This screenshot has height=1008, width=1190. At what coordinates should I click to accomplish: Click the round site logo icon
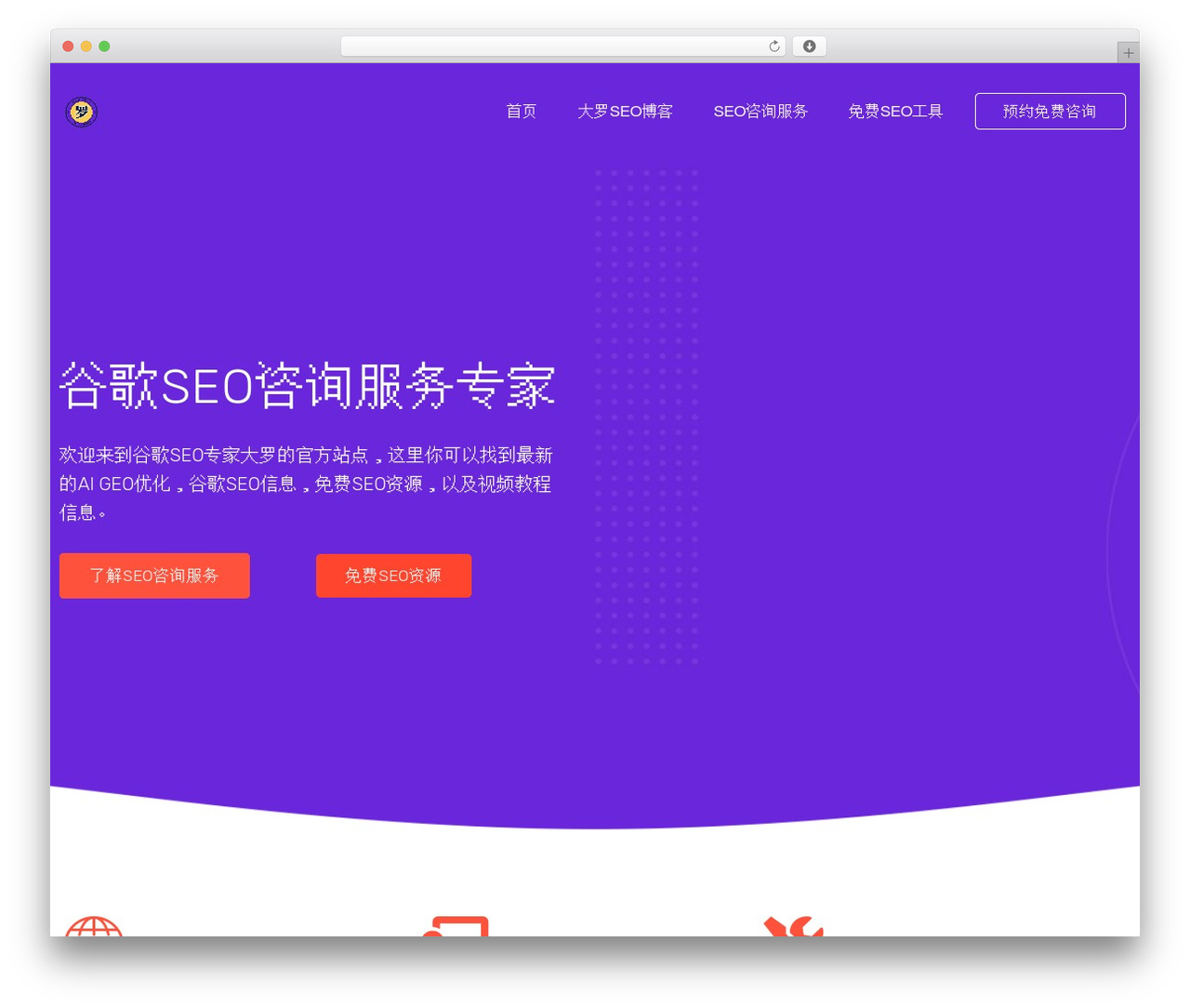[x=82, y=112]
